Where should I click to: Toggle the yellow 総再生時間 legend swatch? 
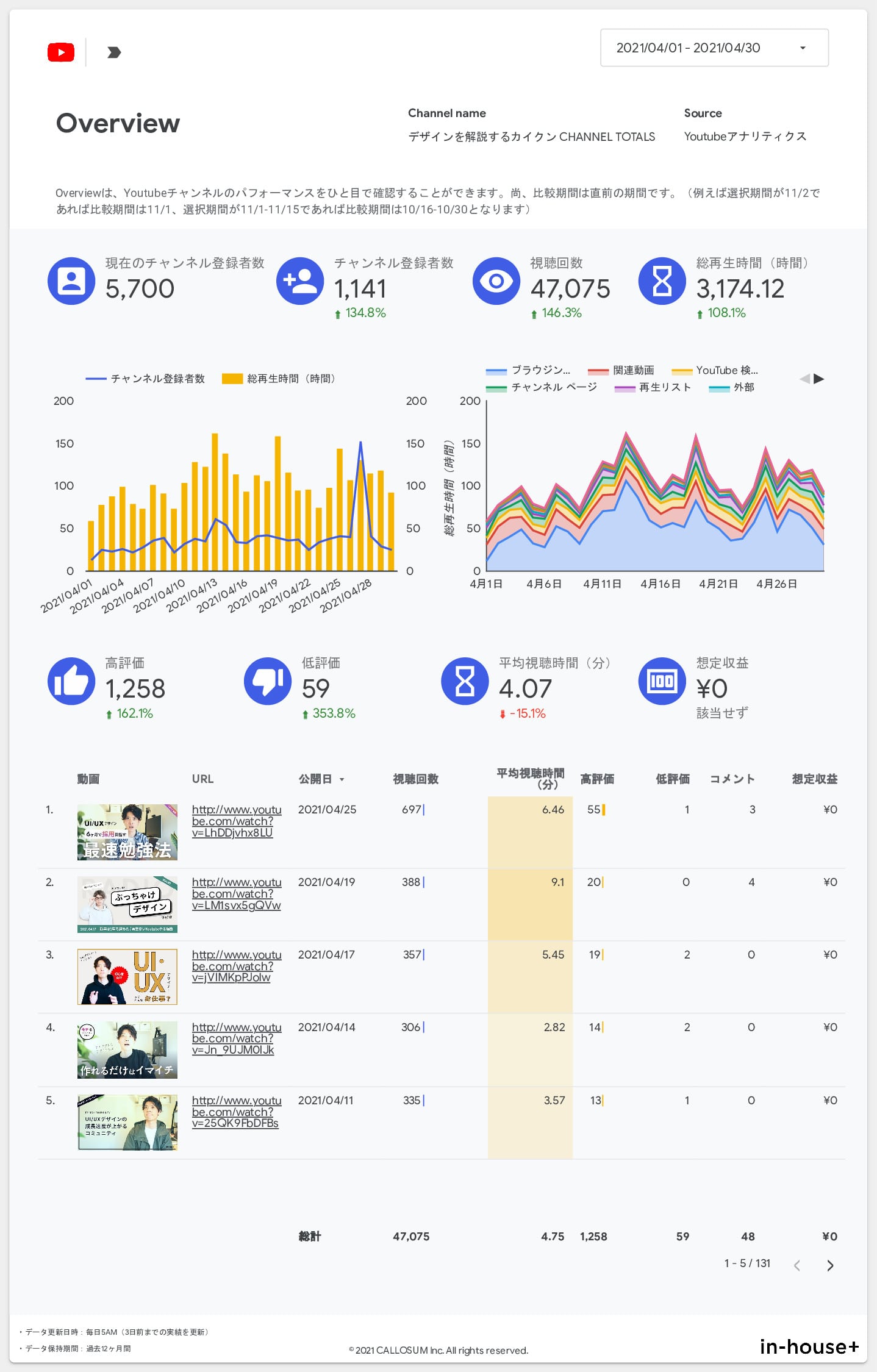click(232, 379)
